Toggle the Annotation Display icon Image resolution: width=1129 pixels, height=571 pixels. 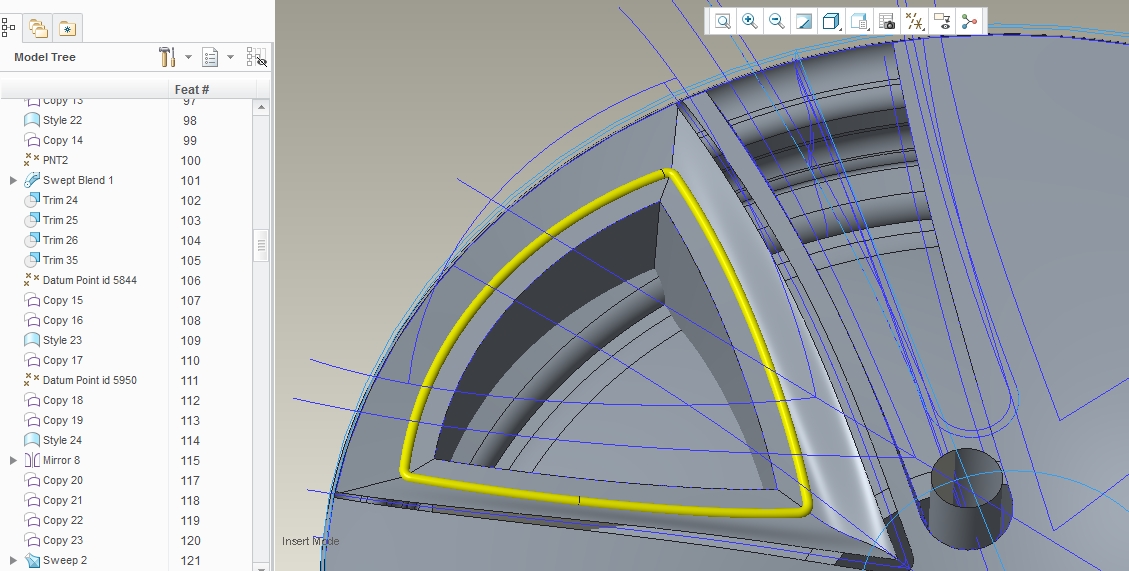tap(942, 22)
